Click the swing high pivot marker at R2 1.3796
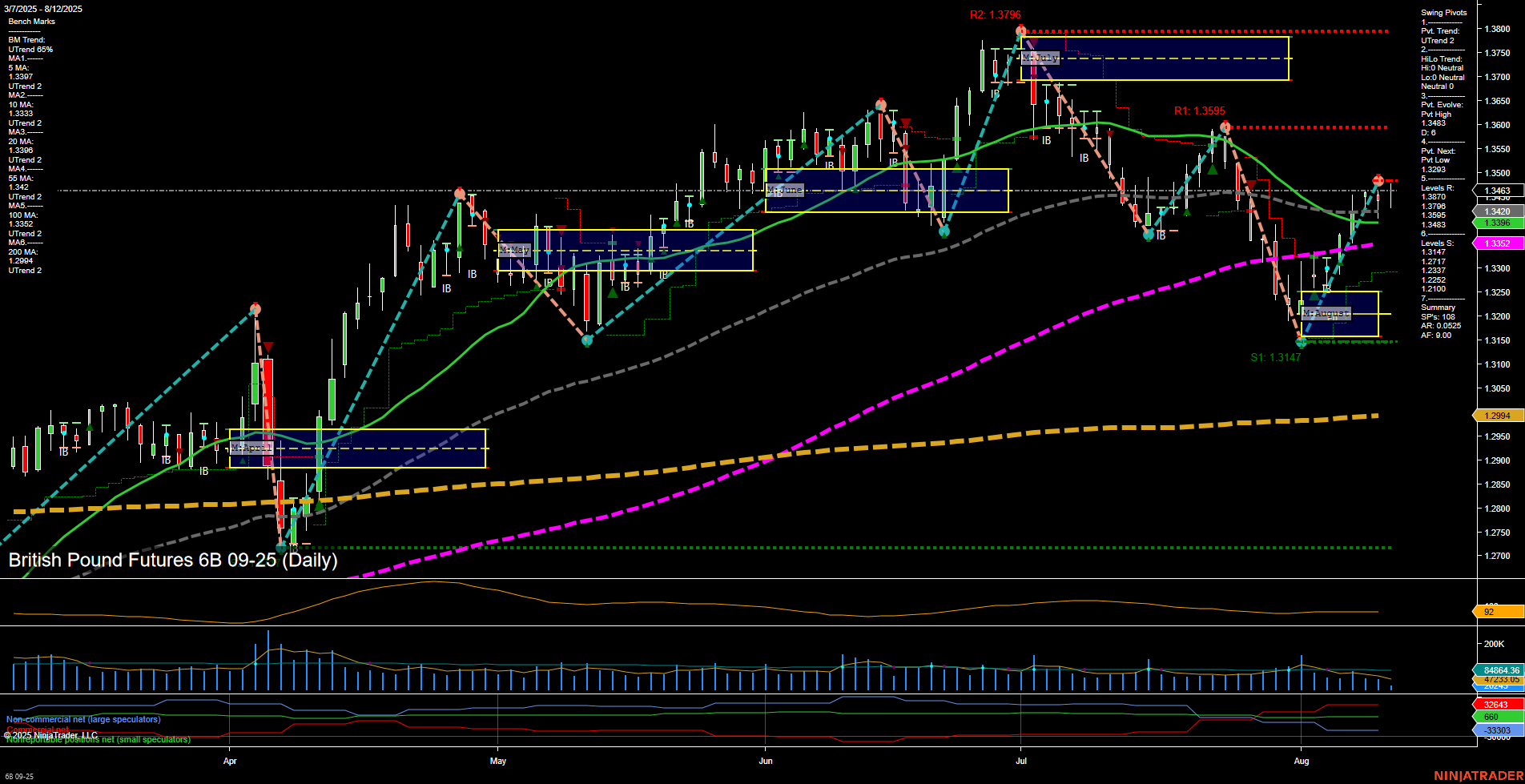 click(x=1020, y=29)
